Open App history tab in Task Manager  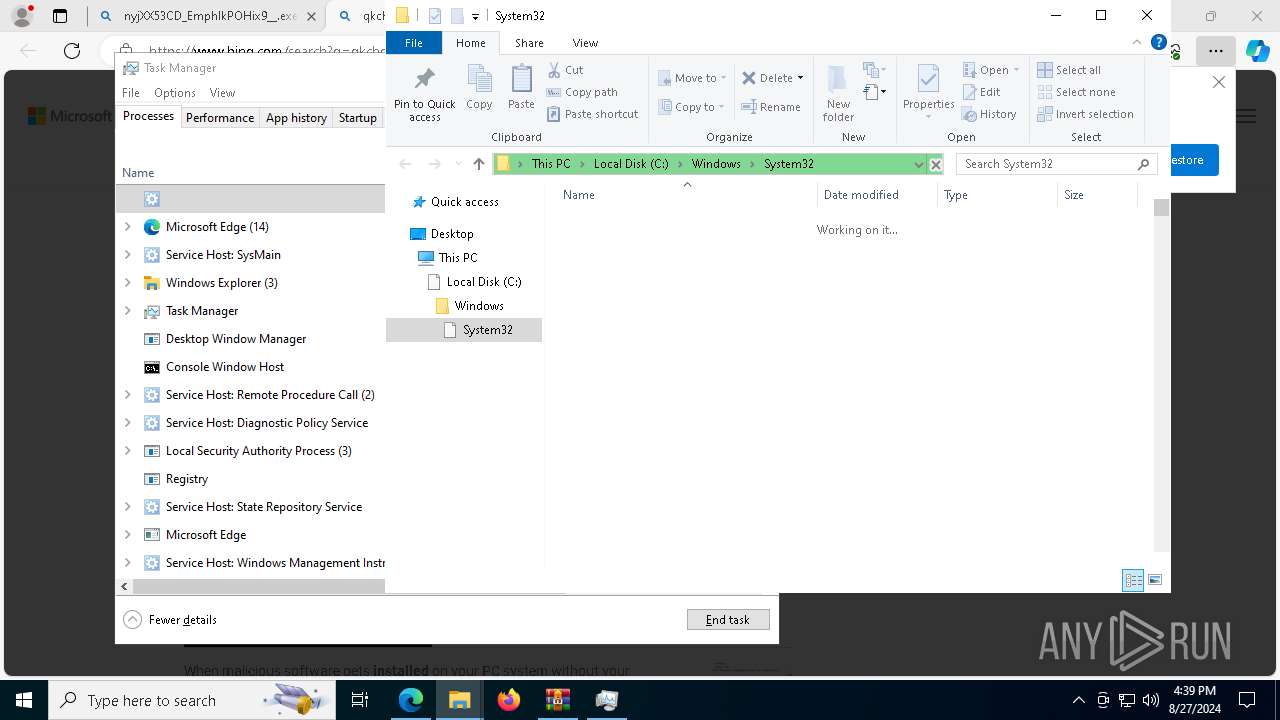[296, 117]
